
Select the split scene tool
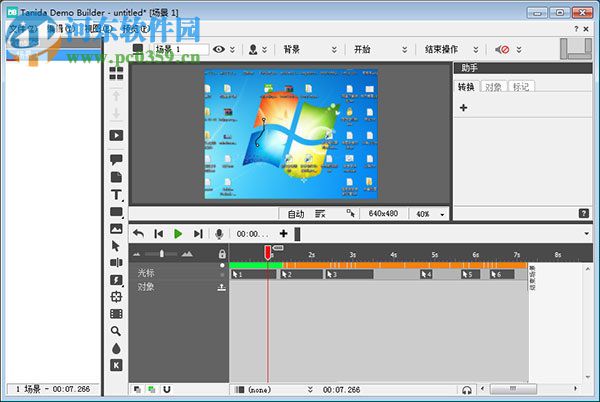(116, 262)
